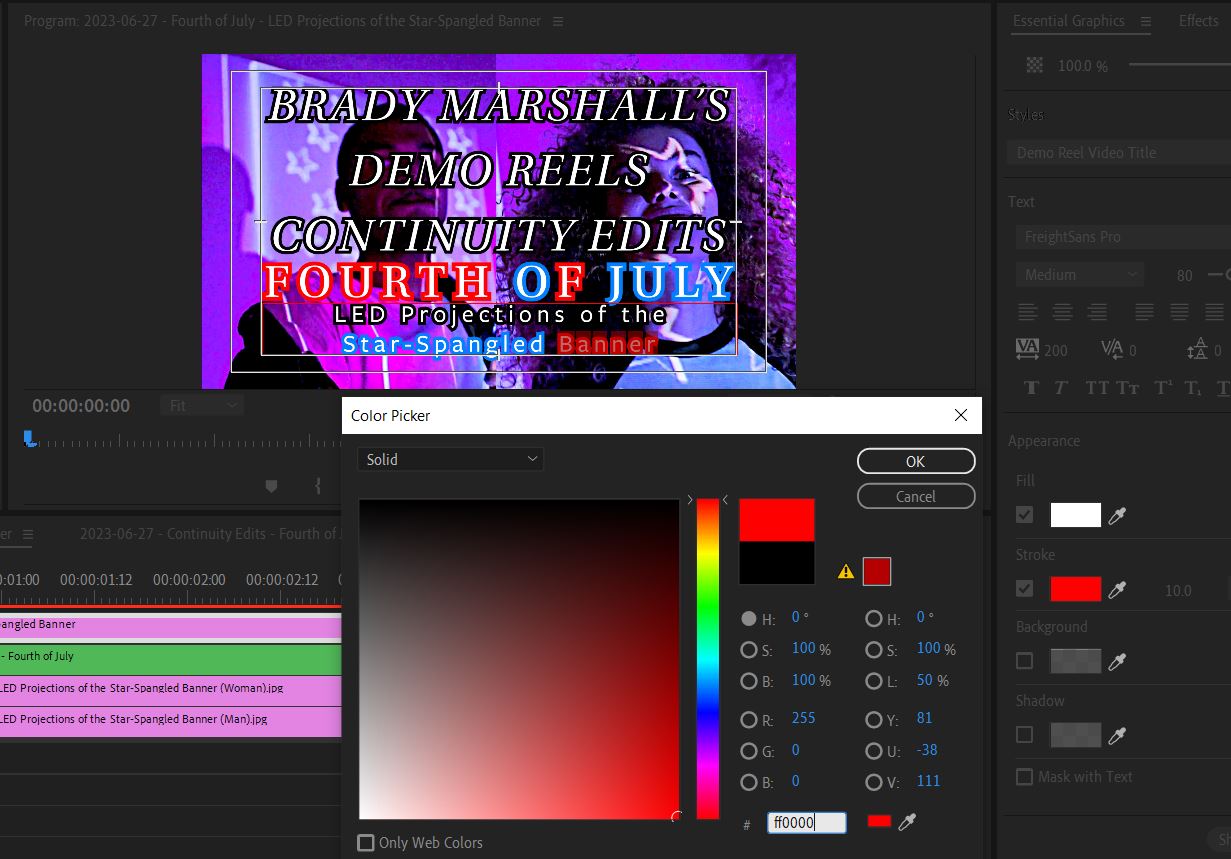The width and height of the screenshot is (1231, 859).
Task: Toggle Subscript text style
Action: tap(1192, 388)
